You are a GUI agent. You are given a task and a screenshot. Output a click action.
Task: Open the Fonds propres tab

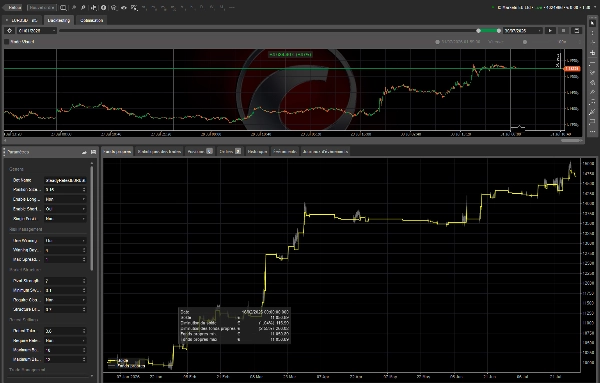[x=117, y=152]
